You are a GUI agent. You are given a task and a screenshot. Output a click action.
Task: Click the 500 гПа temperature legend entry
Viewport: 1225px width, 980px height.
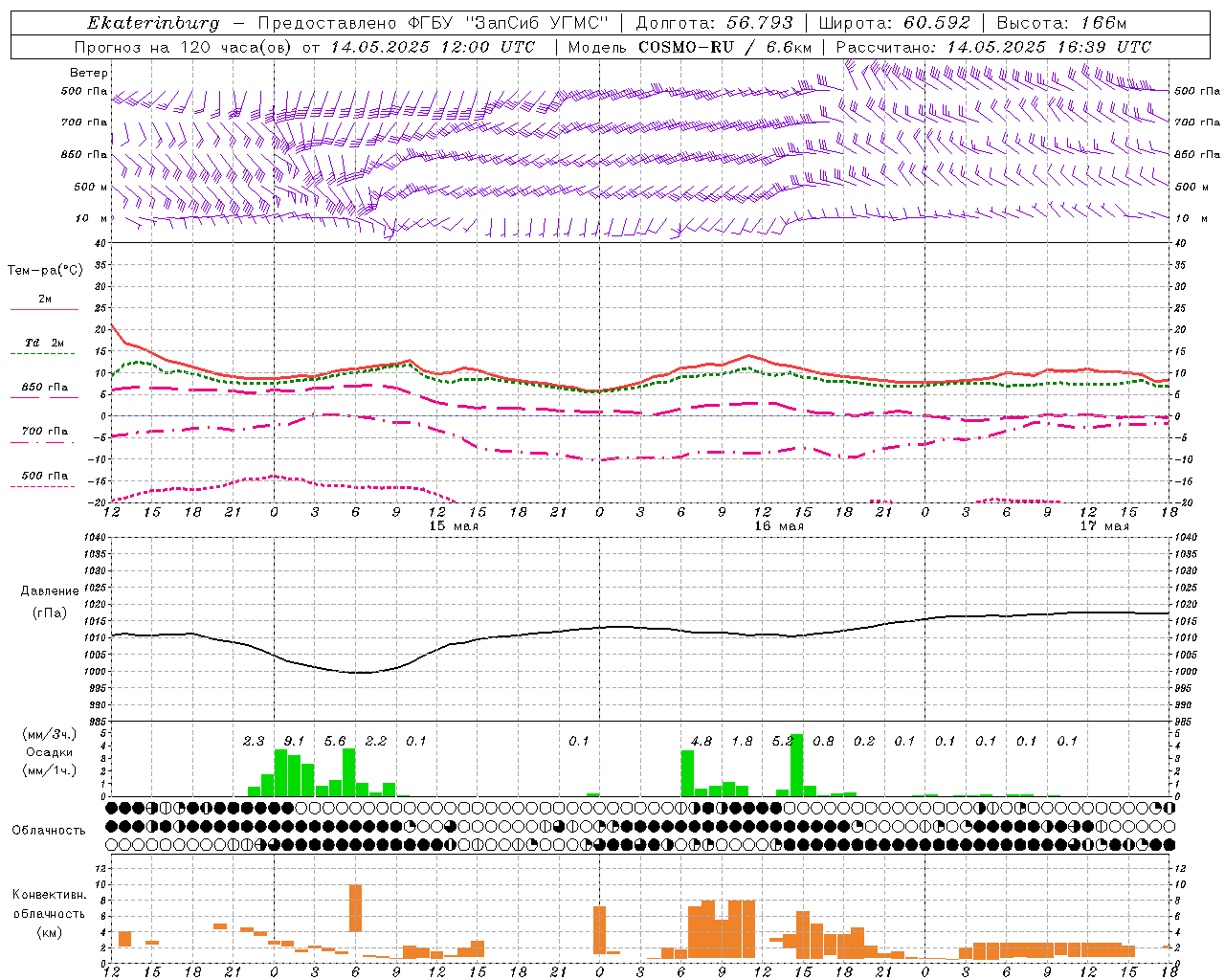click(x=45, y=476)
